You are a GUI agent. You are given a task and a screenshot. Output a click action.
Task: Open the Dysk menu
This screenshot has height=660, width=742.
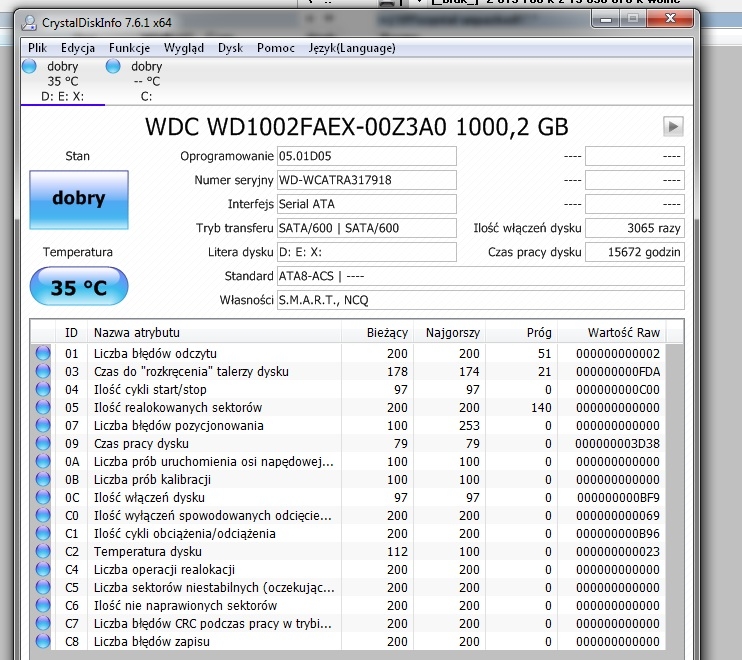[x=230, y=48]
